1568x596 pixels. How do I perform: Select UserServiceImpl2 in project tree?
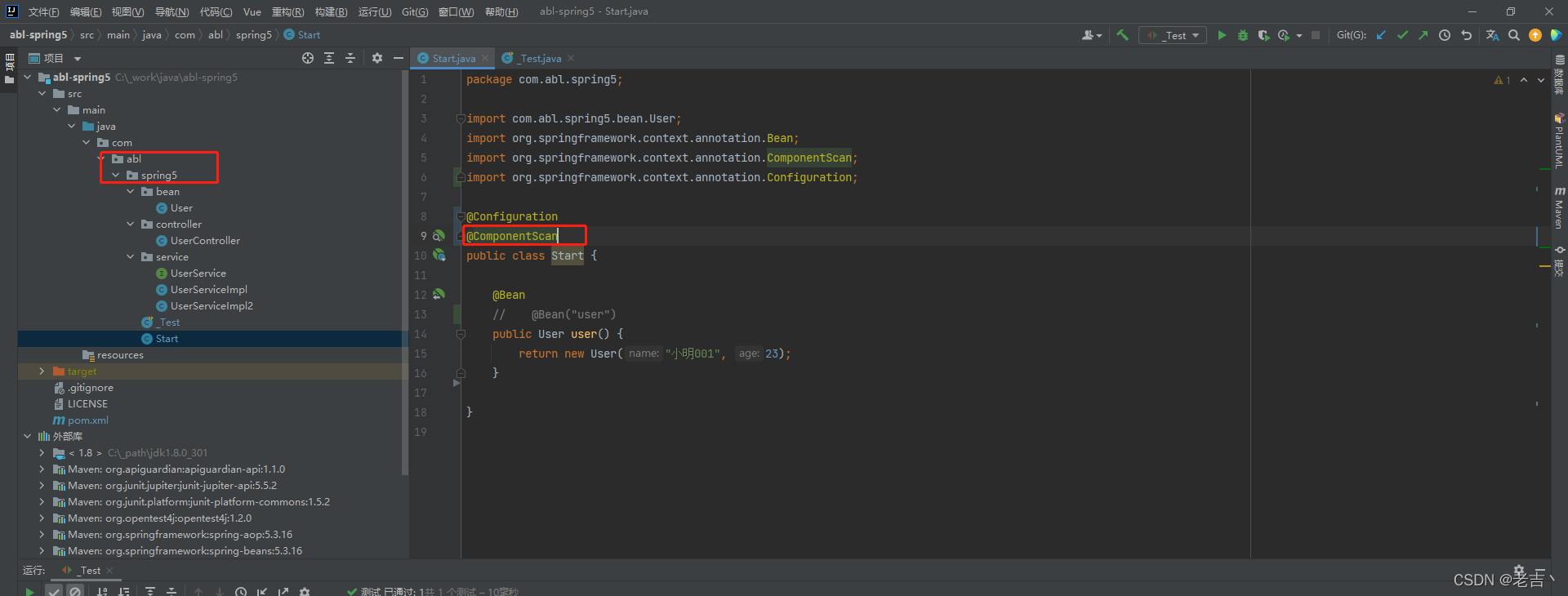(x=212, y=306)
